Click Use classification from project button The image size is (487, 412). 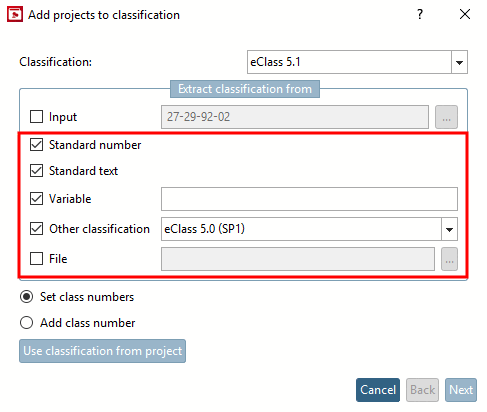click(x=102, y=351)
